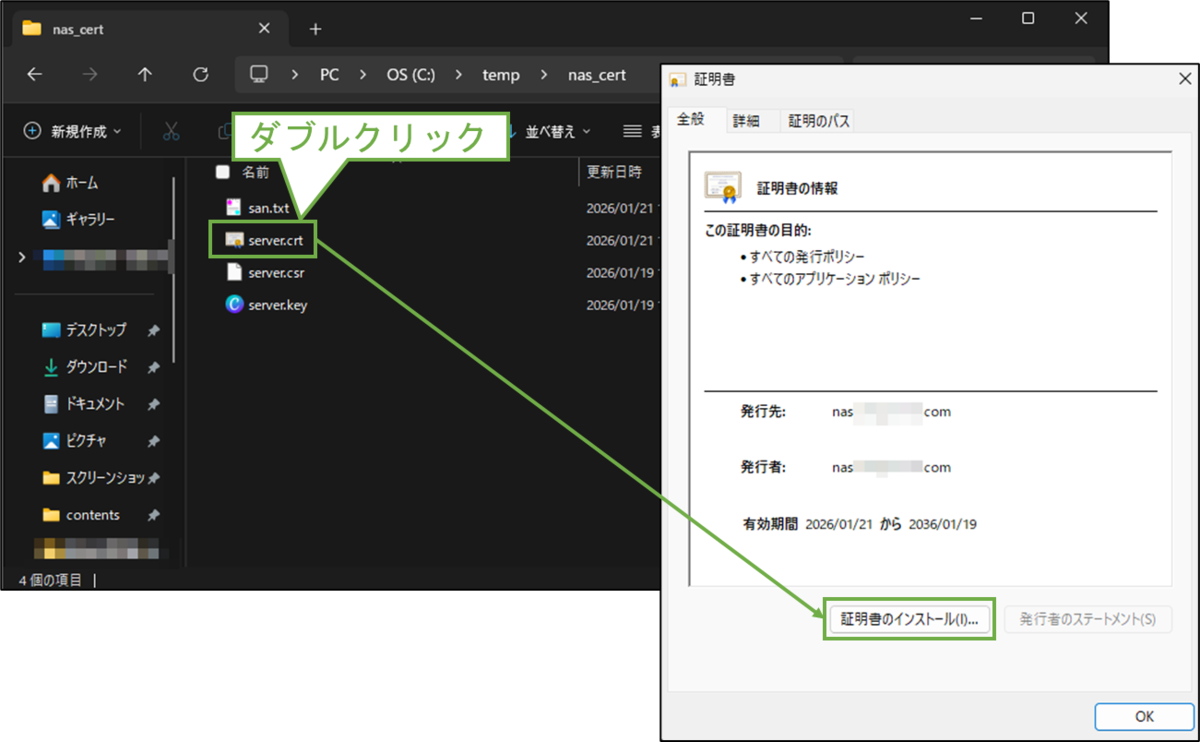Click temp in the address breadcrumb
The image size is (1200, 742).
tap(499, 75)
